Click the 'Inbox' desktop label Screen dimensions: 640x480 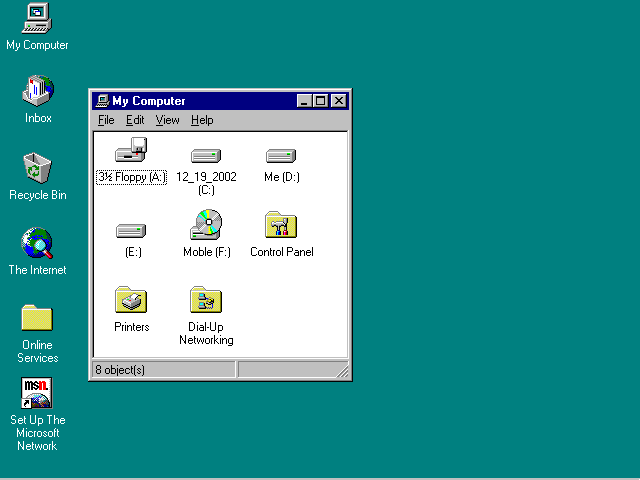(38, 118)
